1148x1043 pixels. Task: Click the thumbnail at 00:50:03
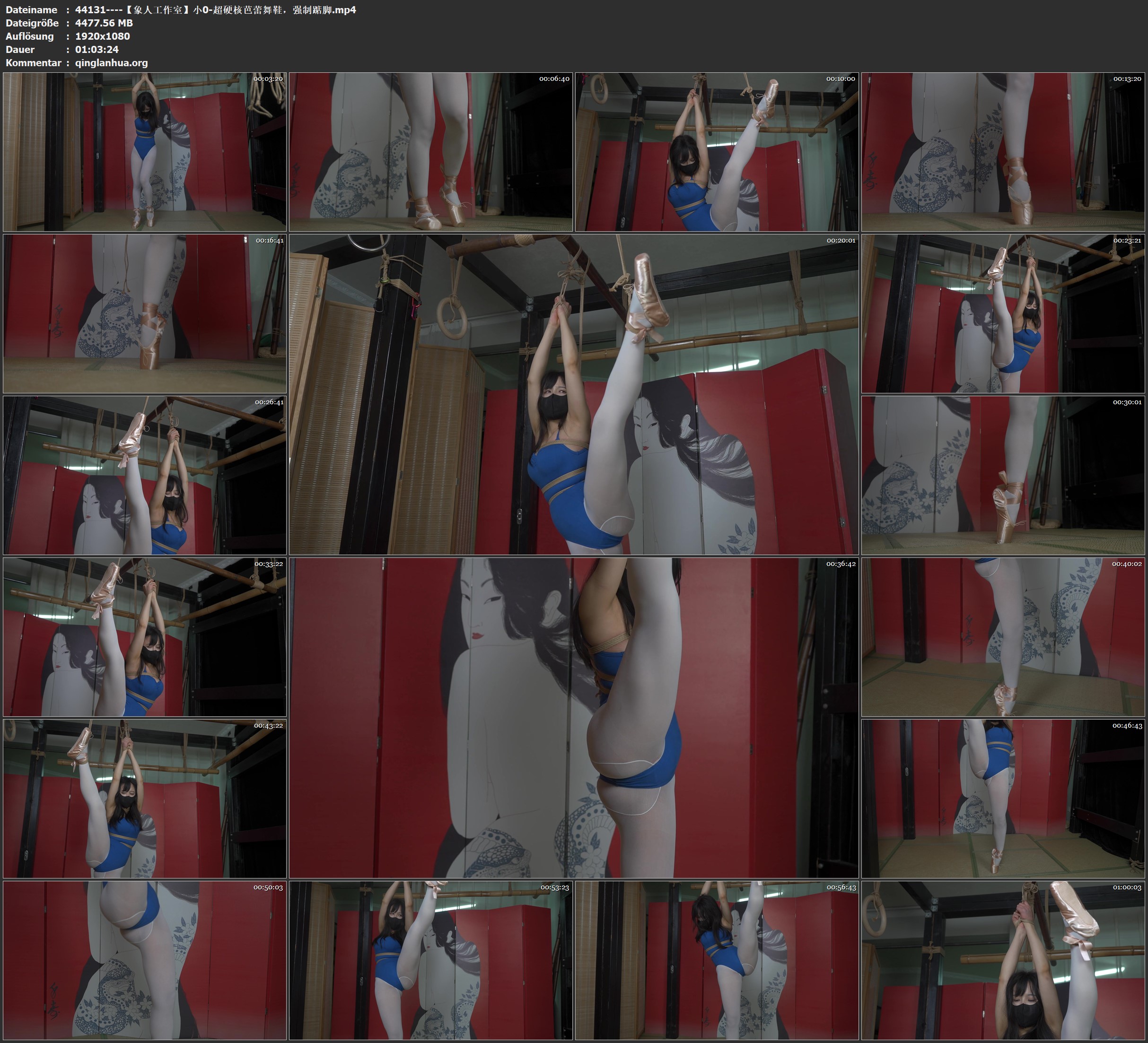click(x=145, y=960)
